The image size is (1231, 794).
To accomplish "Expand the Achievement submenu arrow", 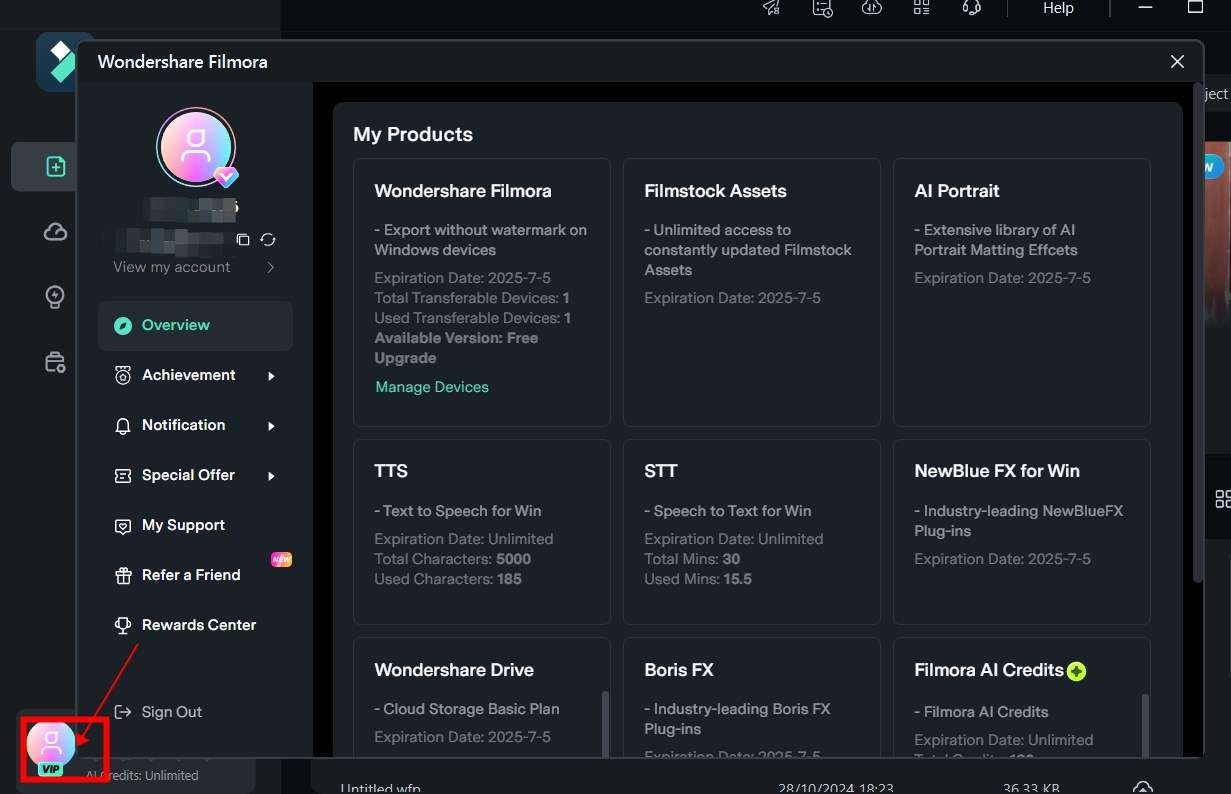I will point(271,376).
